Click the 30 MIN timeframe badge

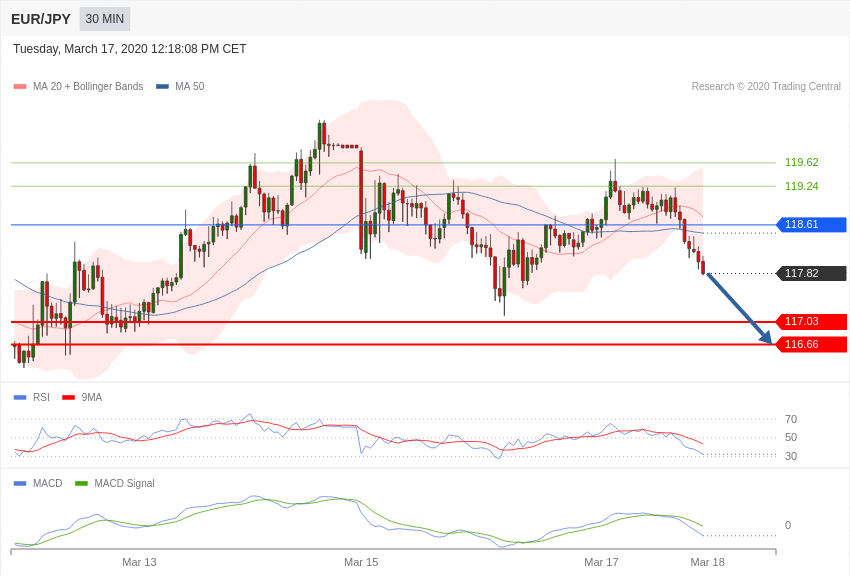[105, 19]
